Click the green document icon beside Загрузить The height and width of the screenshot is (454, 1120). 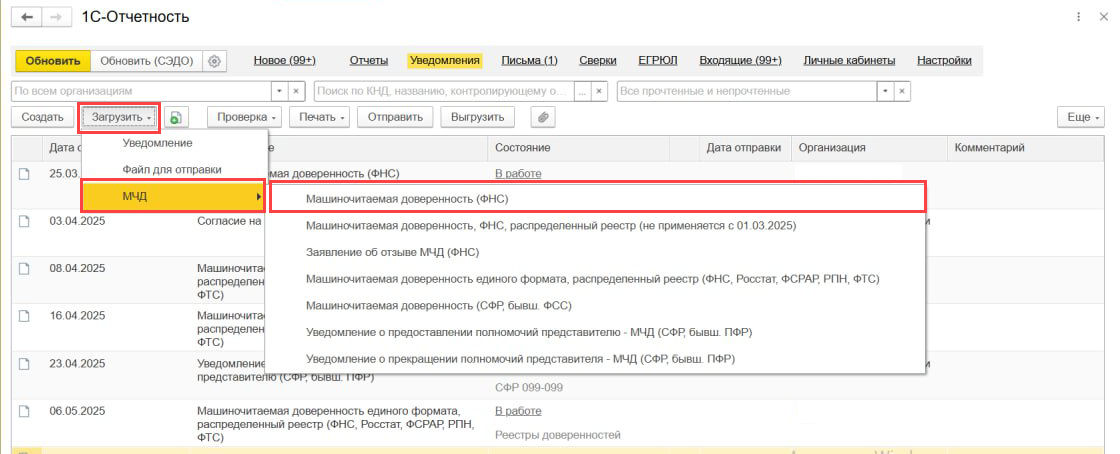click(x=175, y=117)
